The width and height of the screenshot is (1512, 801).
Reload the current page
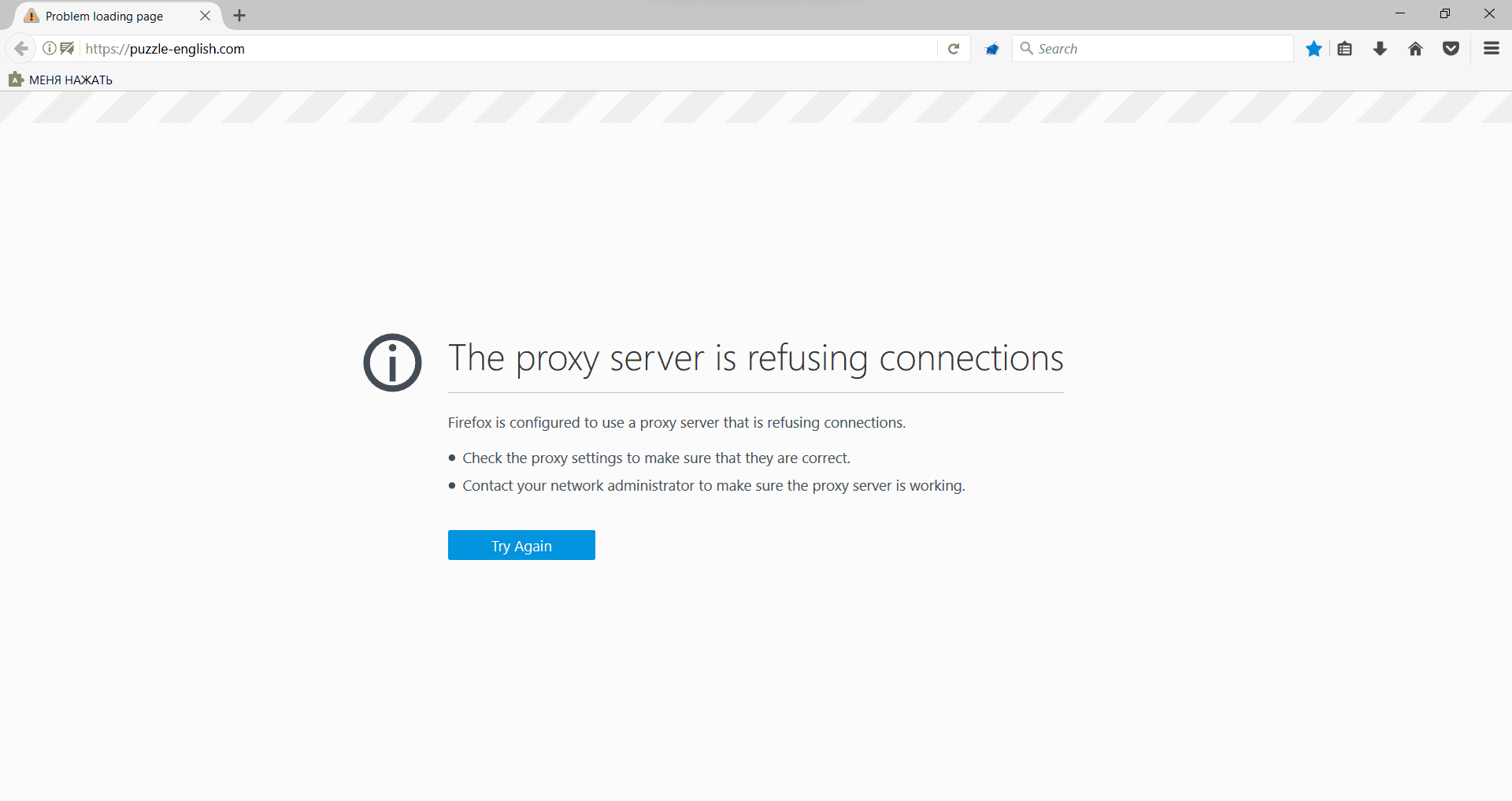(954, 49)
